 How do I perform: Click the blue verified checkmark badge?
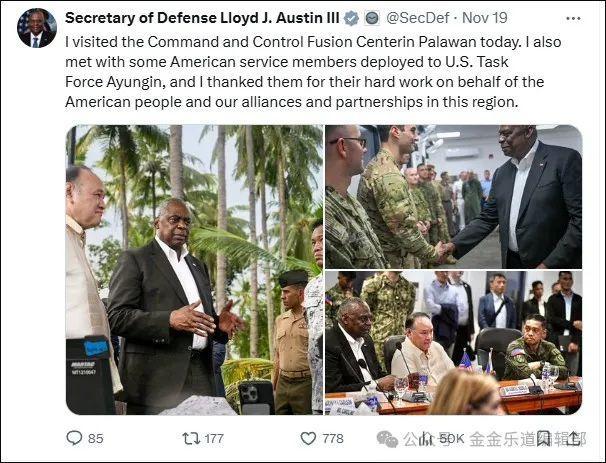(351, 18)
